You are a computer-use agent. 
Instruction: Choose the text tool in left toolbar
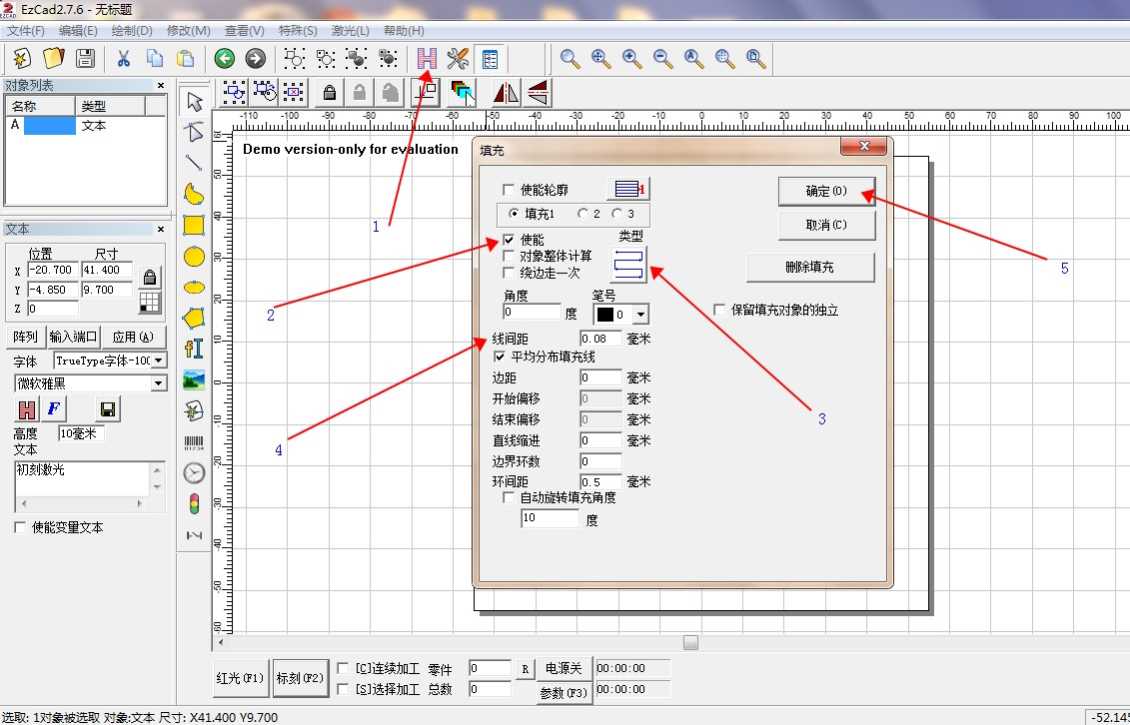point(194,348)
